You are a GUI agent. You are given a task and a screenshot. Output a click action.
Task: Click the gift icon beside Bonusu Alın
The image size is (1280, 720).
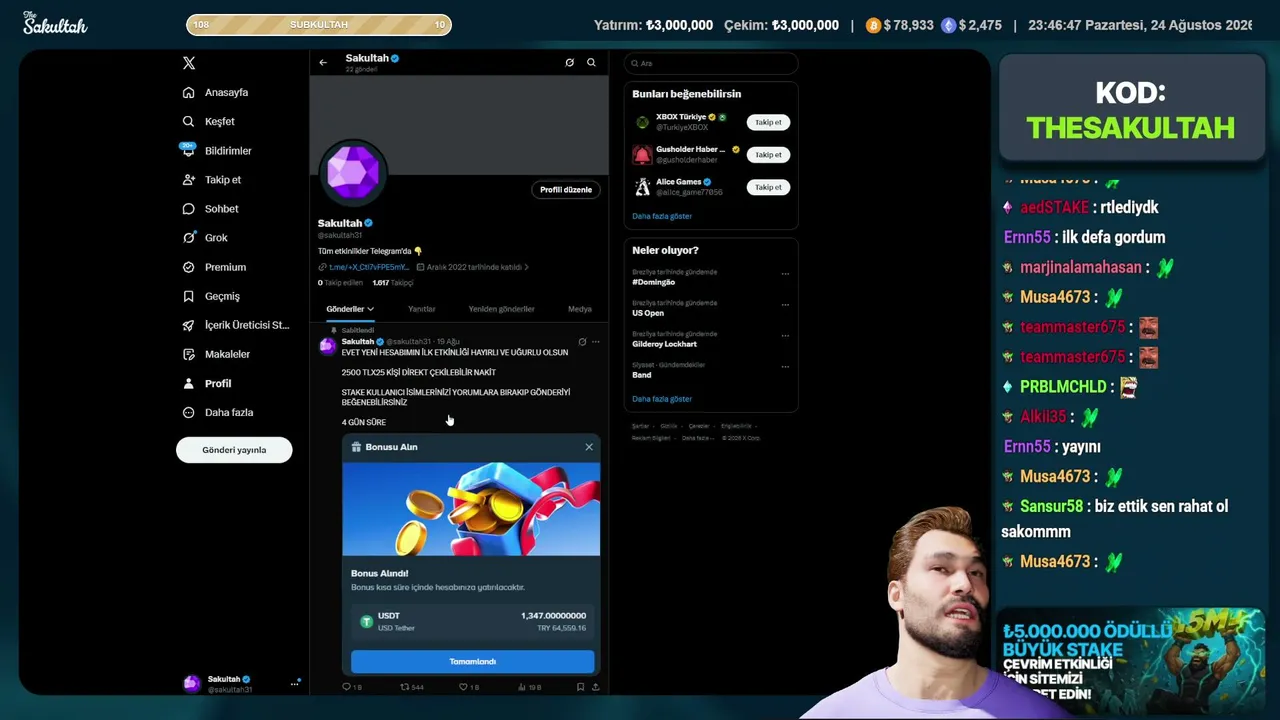point(356,447)
